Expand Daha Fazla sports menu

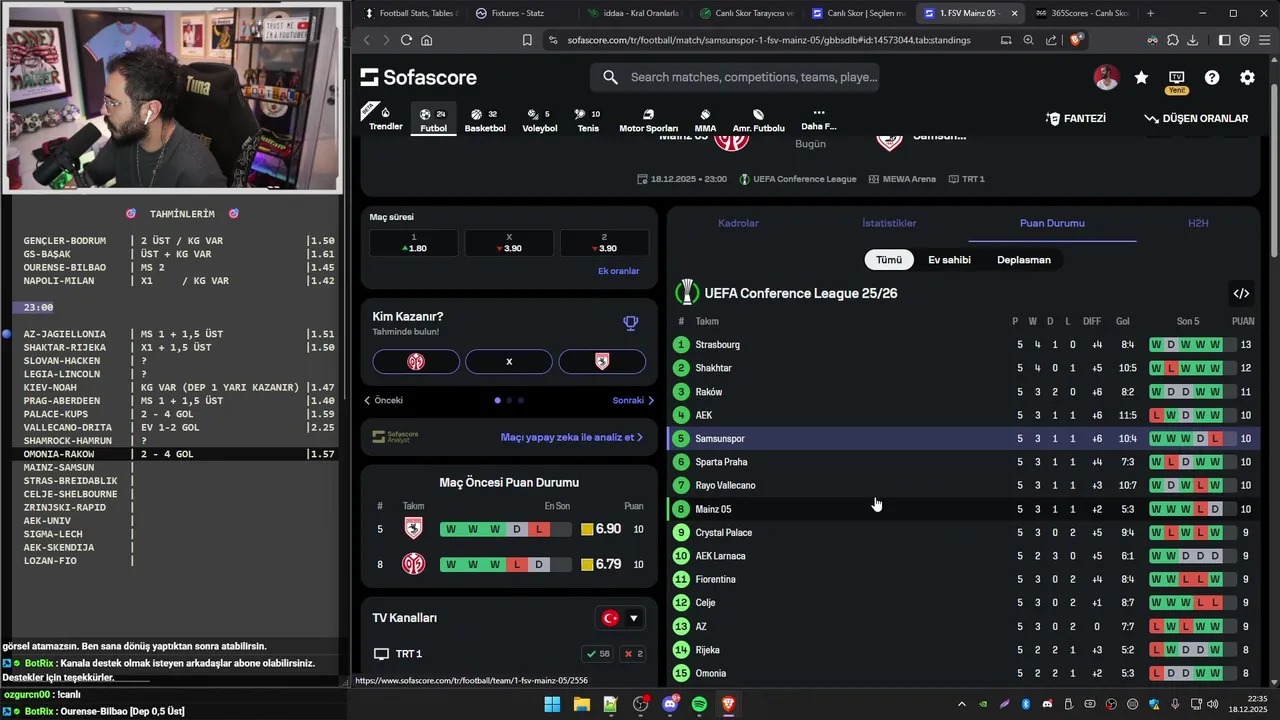(818, 119)
